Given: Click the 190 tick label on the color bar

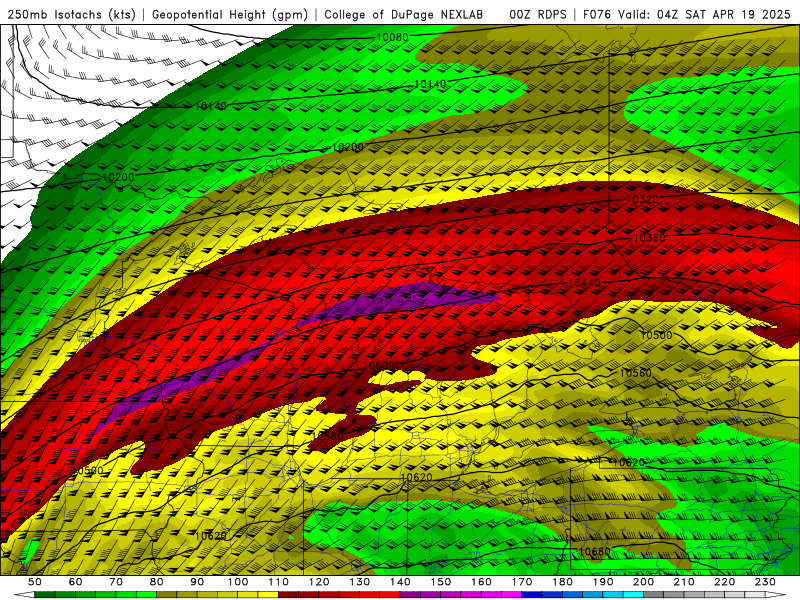Looking at the screenshot, I should tap(603, 582).
